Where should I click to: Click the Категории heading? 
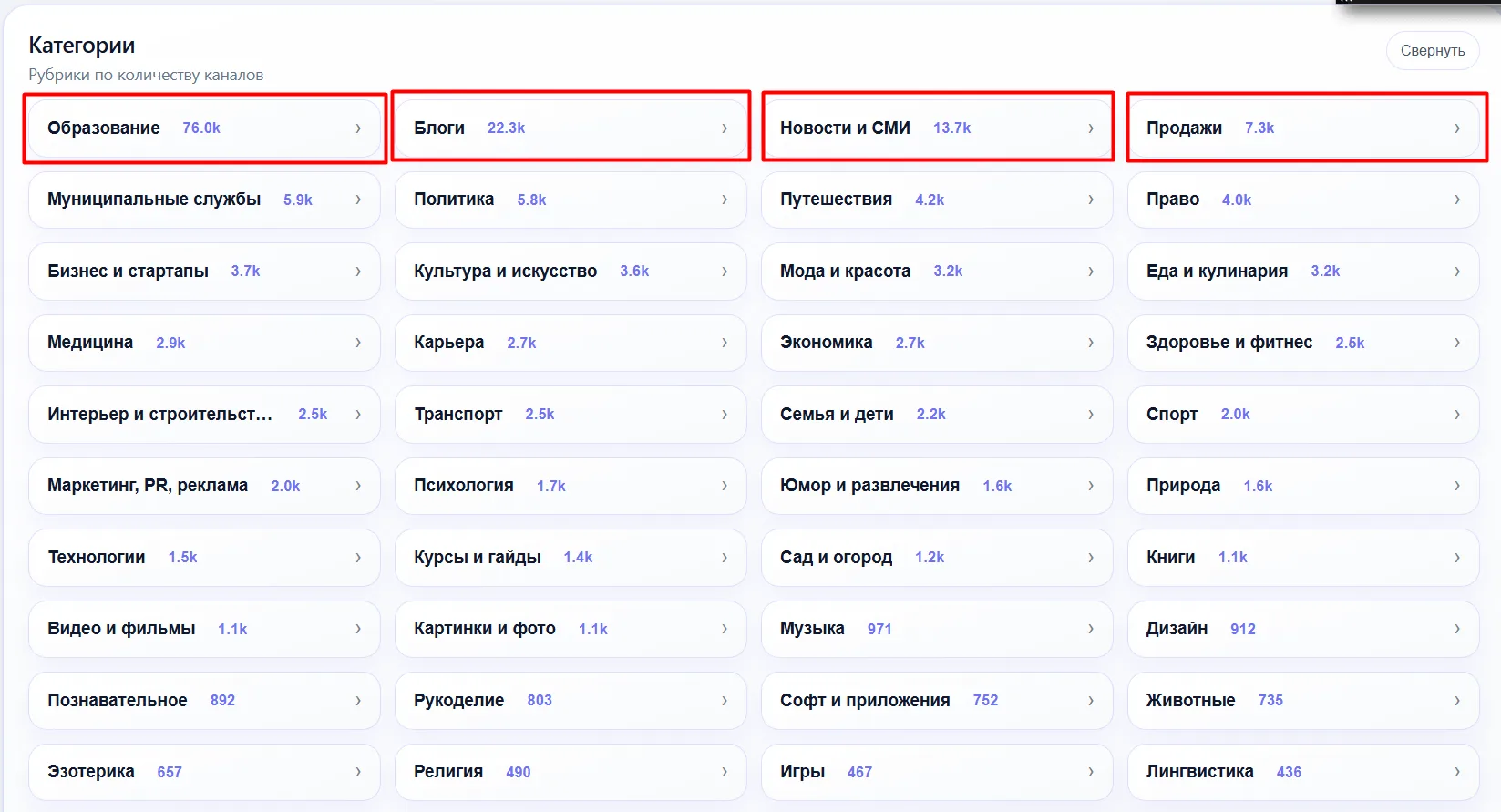coord(82,46)
